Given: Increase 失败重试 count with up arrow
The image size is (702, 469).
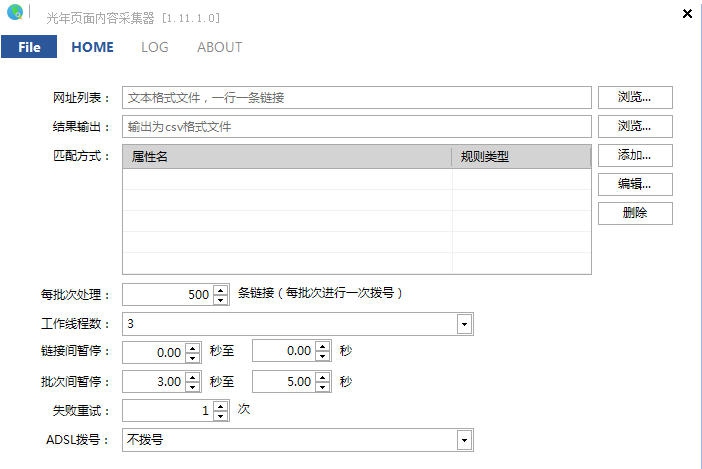Looking at the screenshot, I should click(x=220, y=406).
